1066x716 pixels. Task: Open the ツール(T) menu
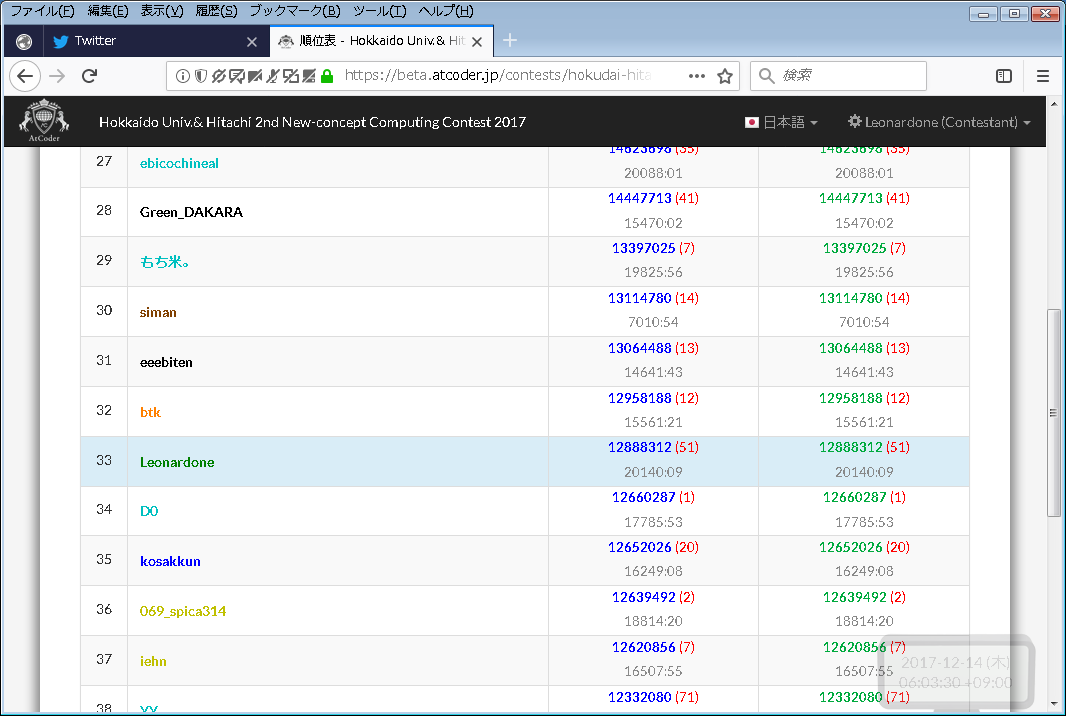click(x=379, y=11)
